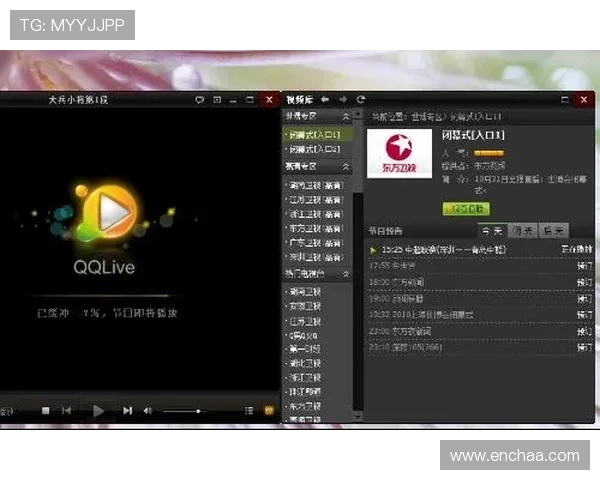Click the breadcrumb path at top of 视频库
Screen dimensions: 600x480
pos(437,116)
